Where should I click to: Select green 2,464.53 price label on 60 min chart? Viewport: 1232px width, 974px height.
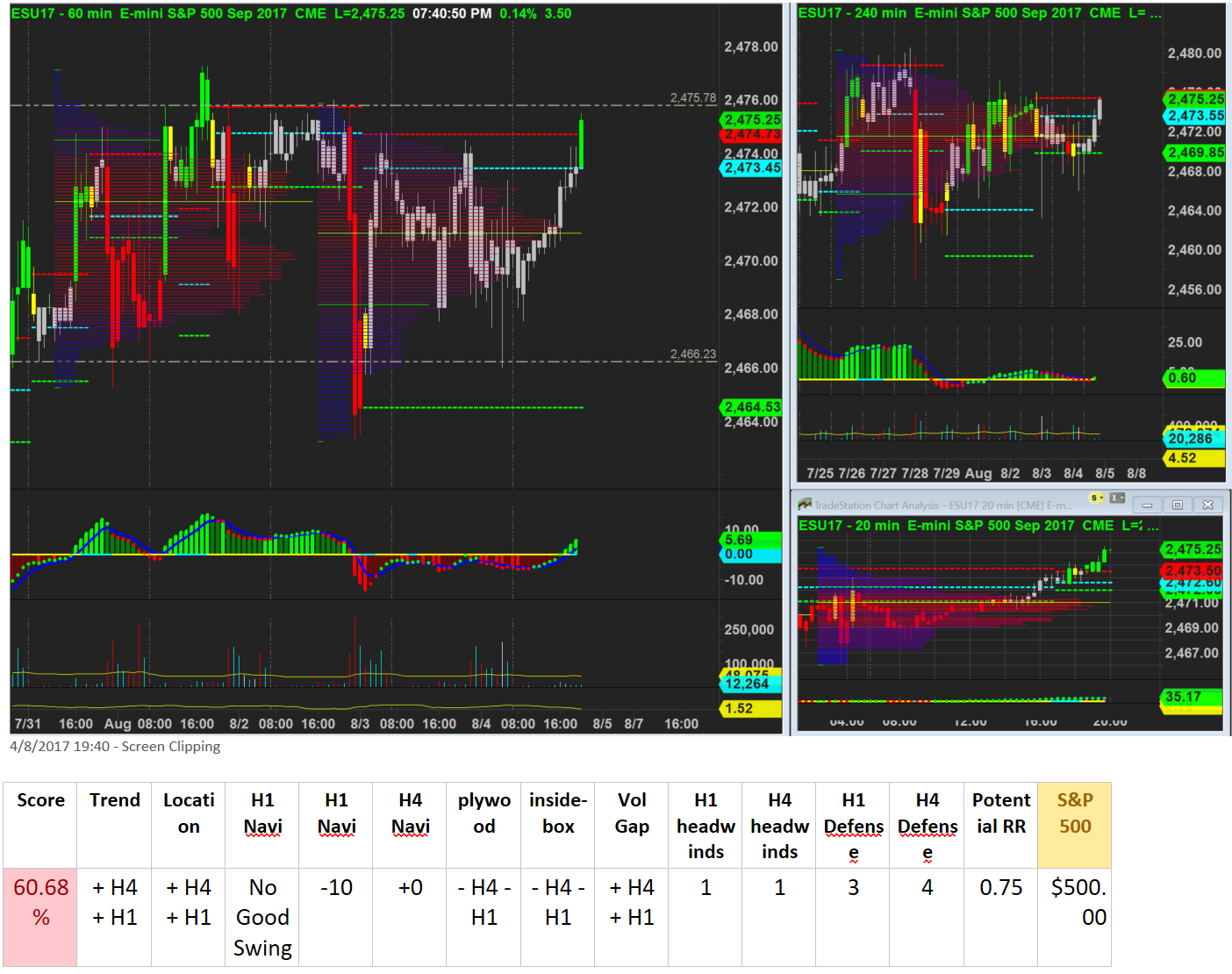pyautogui.click(x=751, y=407)
